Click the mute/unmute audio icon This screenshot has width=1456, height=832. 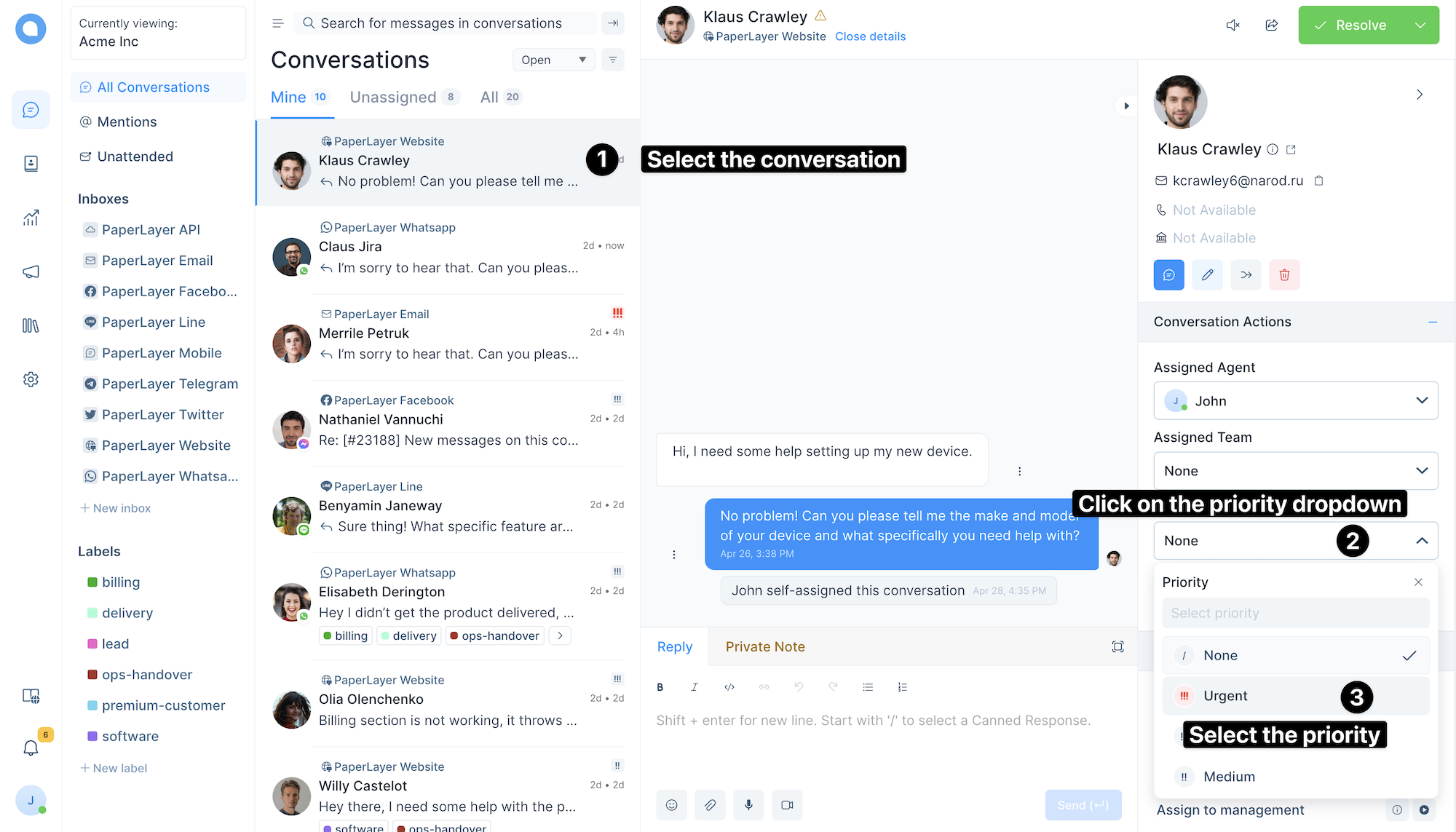(x=1233, y=25)
